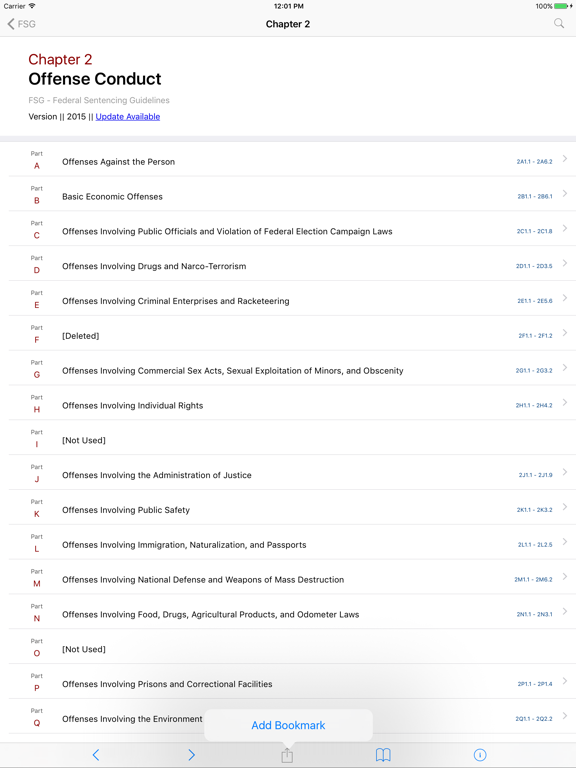Tap the chevron for range 2M1.1 - 2M6.2
This screenshot has width=576, height=768.
565,576
